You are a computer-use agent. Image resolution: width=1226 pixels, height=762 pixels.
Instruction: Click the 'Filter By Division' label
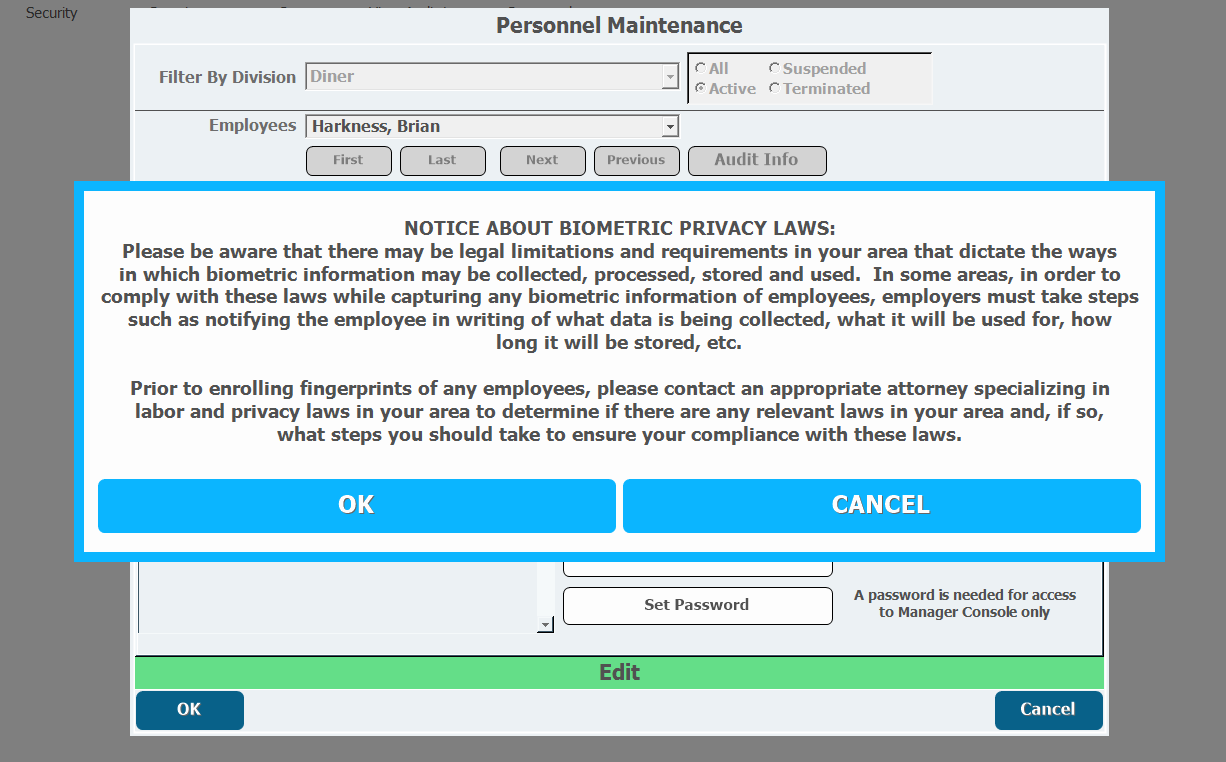click(x=227, y=77)
